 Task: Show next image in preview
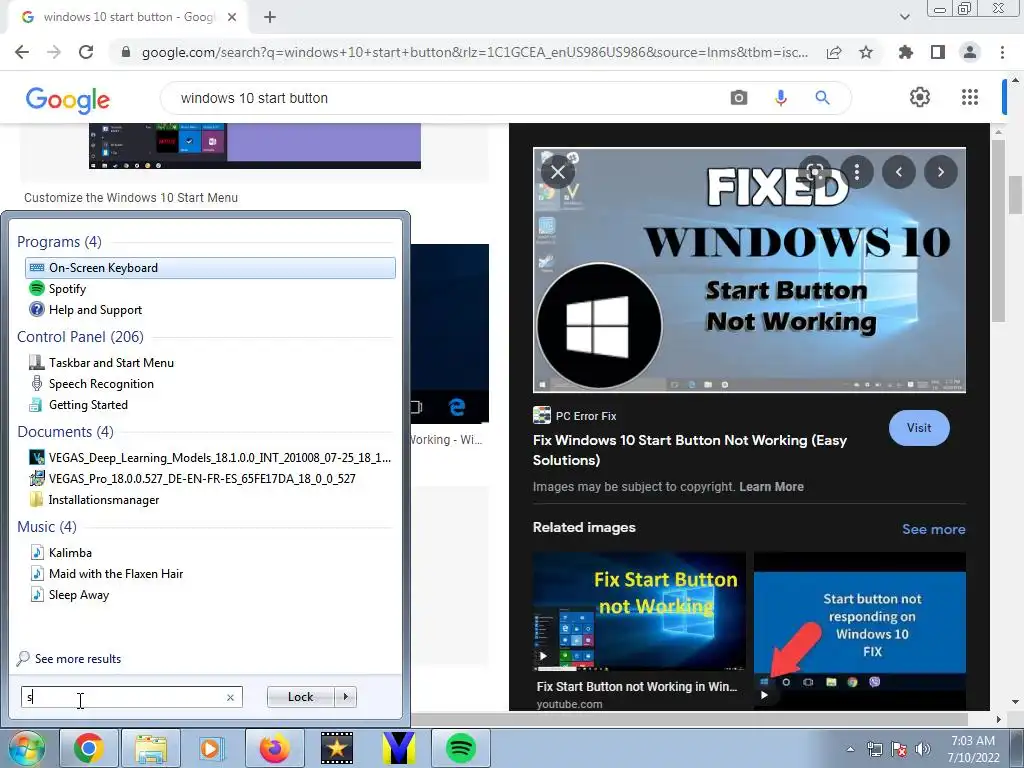coord(940,172)
